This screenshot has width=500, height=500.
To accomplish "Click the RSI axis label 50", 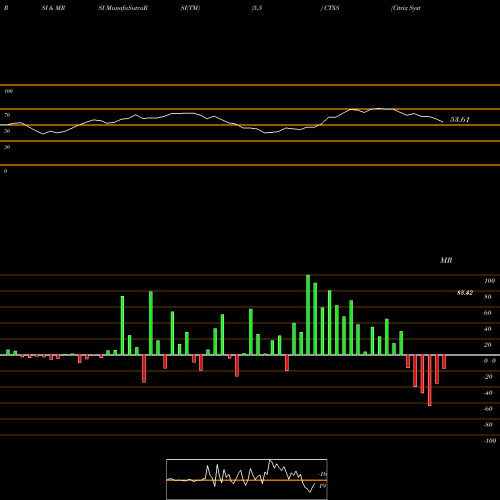I will (7, 131).
